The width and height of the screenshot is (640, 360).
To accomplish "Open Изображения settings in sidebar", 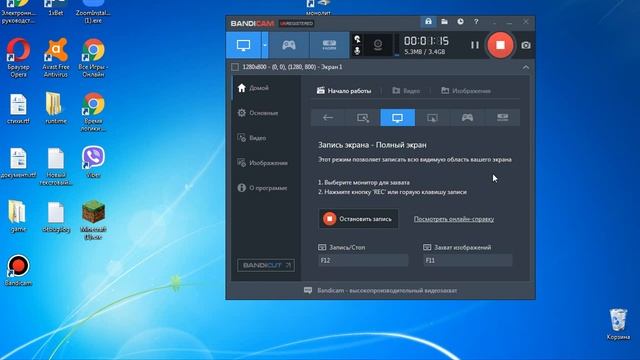I will coord(262,163).
